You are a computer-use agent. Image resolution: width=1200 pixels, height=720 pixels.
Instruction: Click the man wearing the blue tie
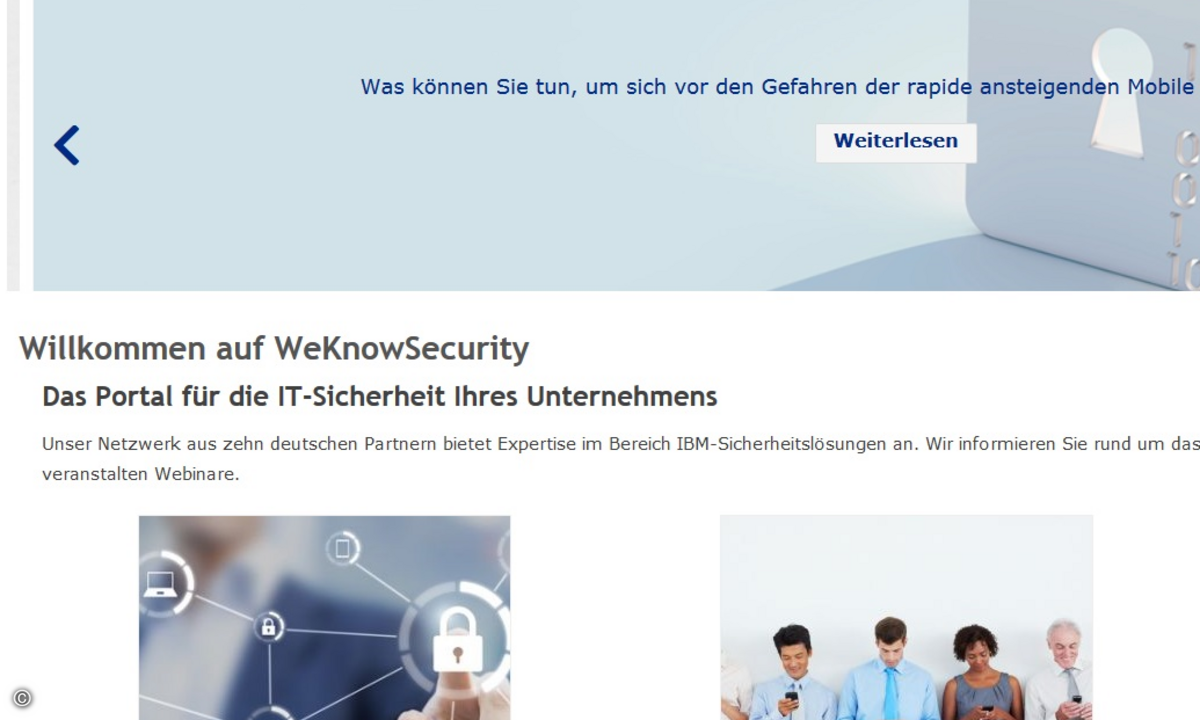coord(887,668)
